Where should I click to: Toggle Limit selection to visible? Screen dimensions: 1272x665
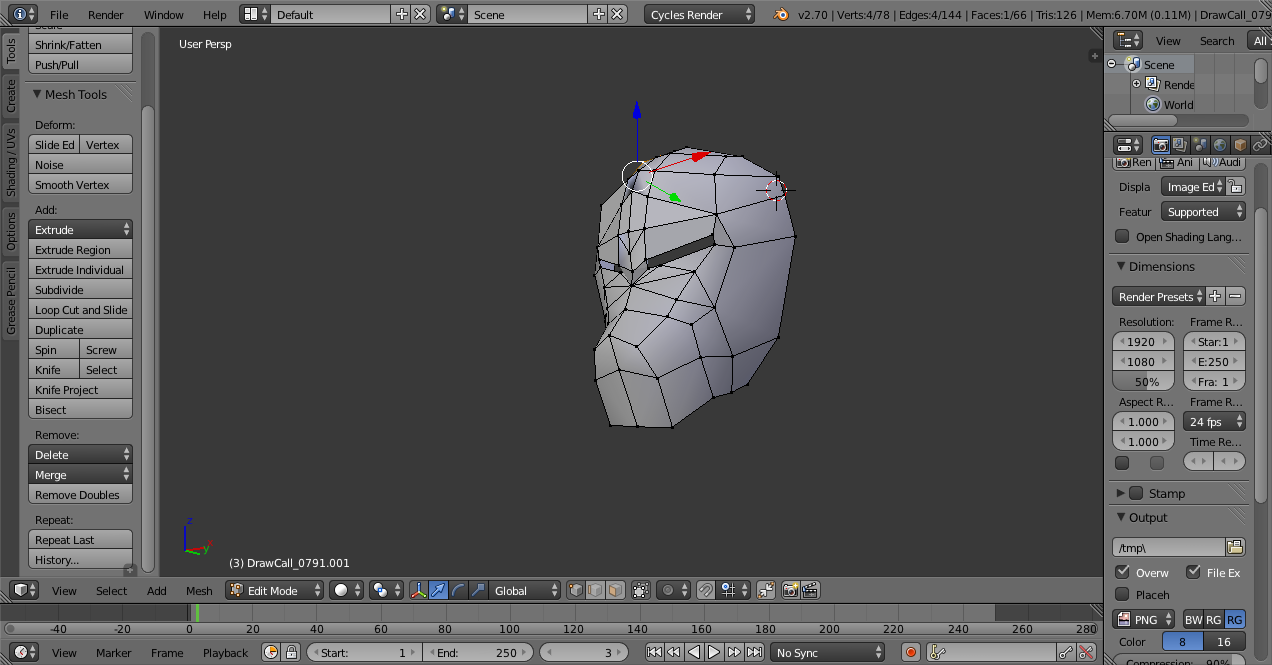[x=641, y=590]
